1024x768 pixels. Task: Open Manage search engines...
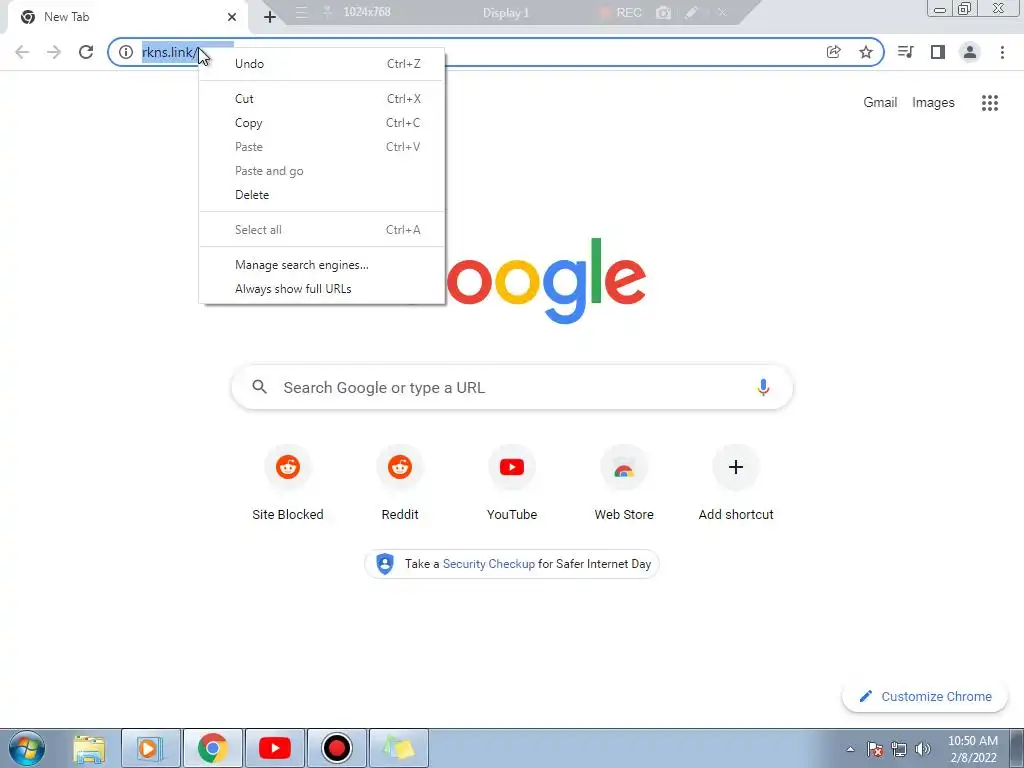[322, 265]
